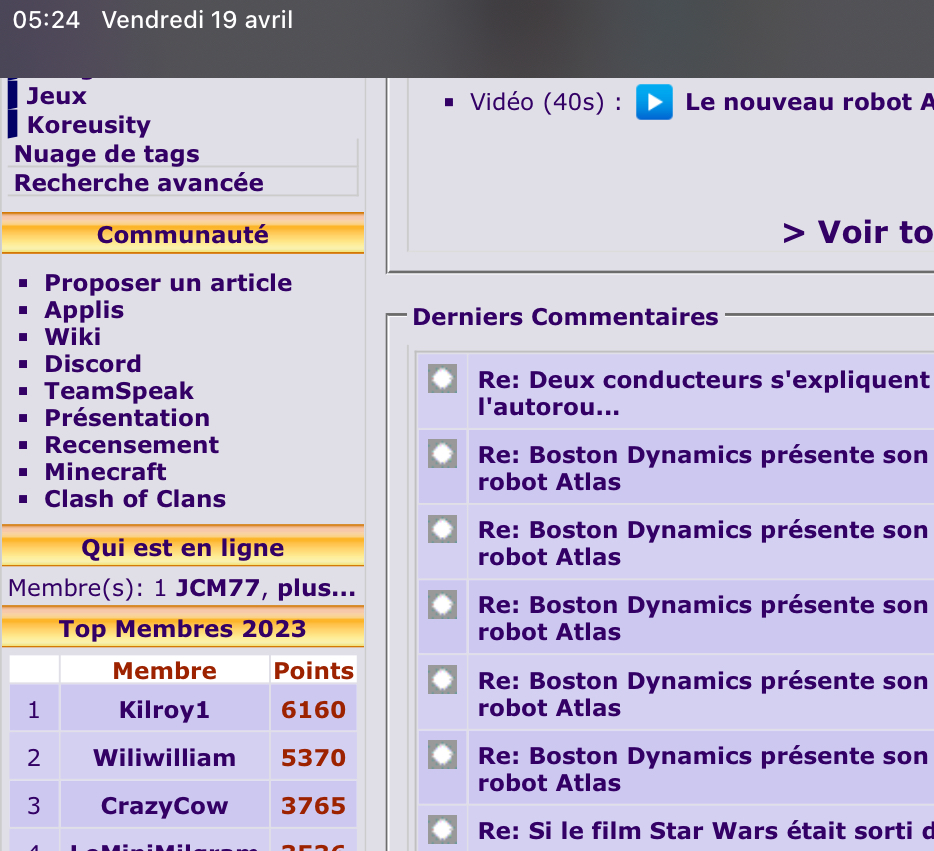Open the "> Voir to…" see-all link

tap(857, 232)
